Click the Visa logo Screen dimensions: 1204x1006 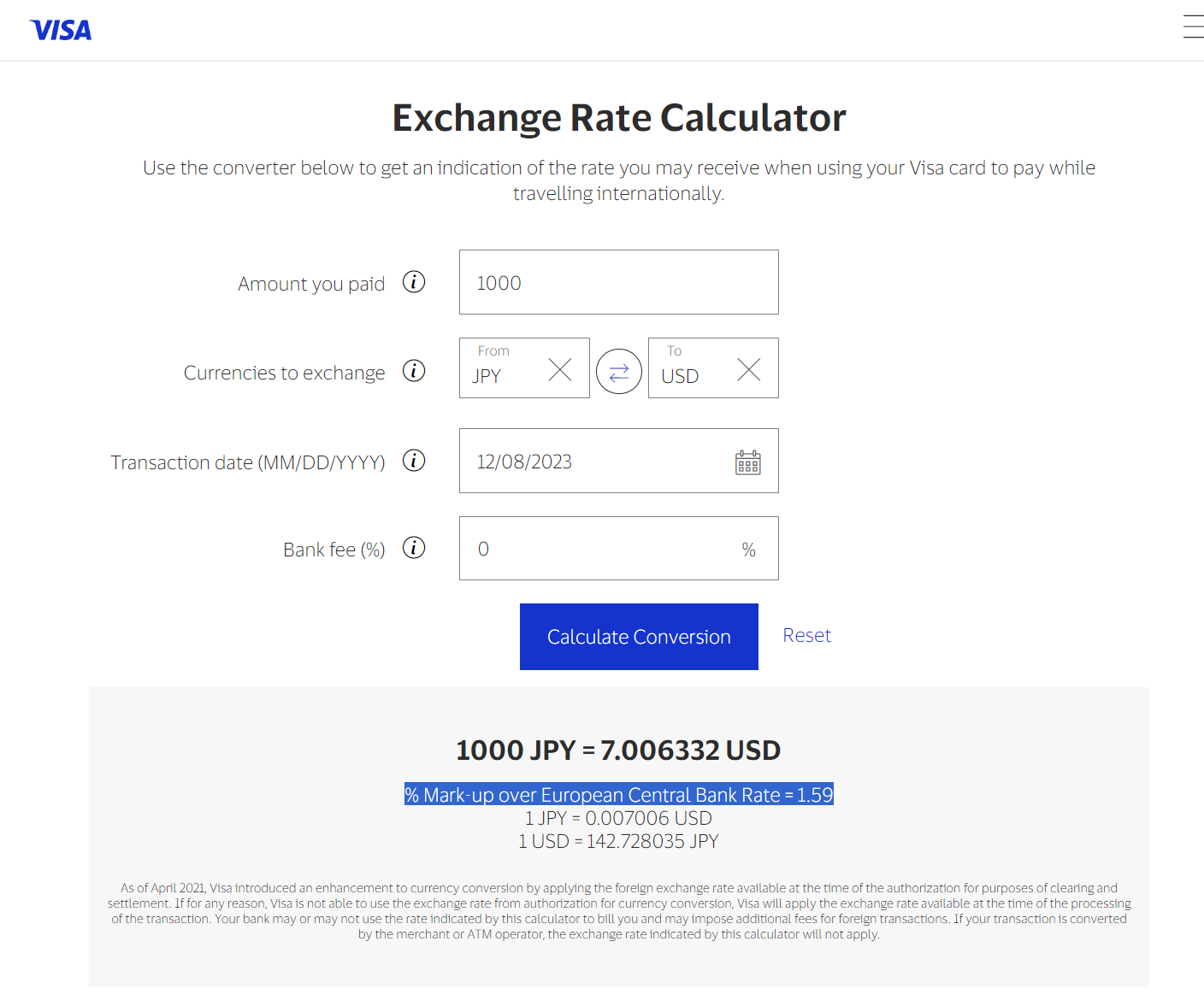click(x=61, y=31)
